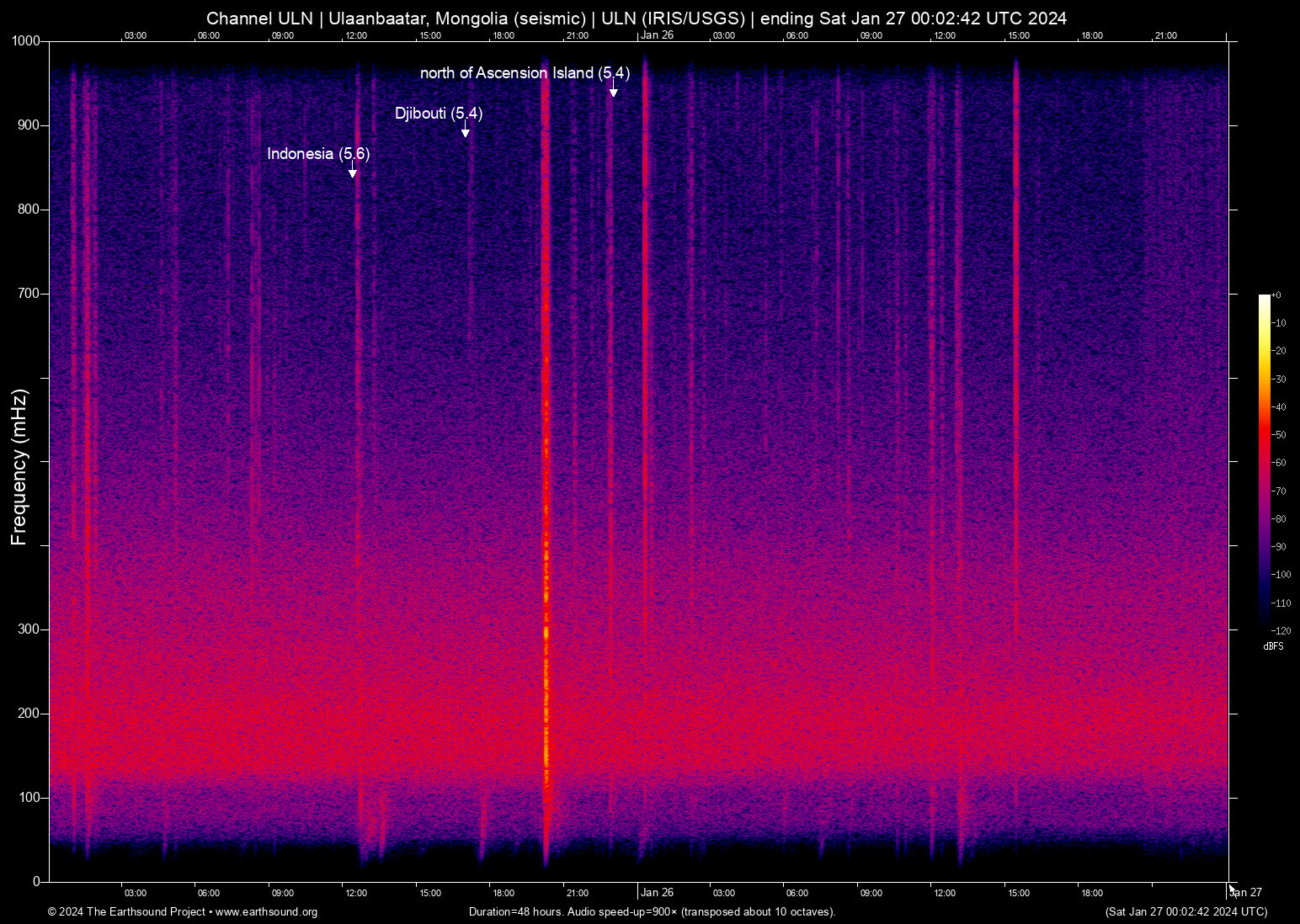
Task: Click the dBFS color scale bar
Action: point(1264,461)
